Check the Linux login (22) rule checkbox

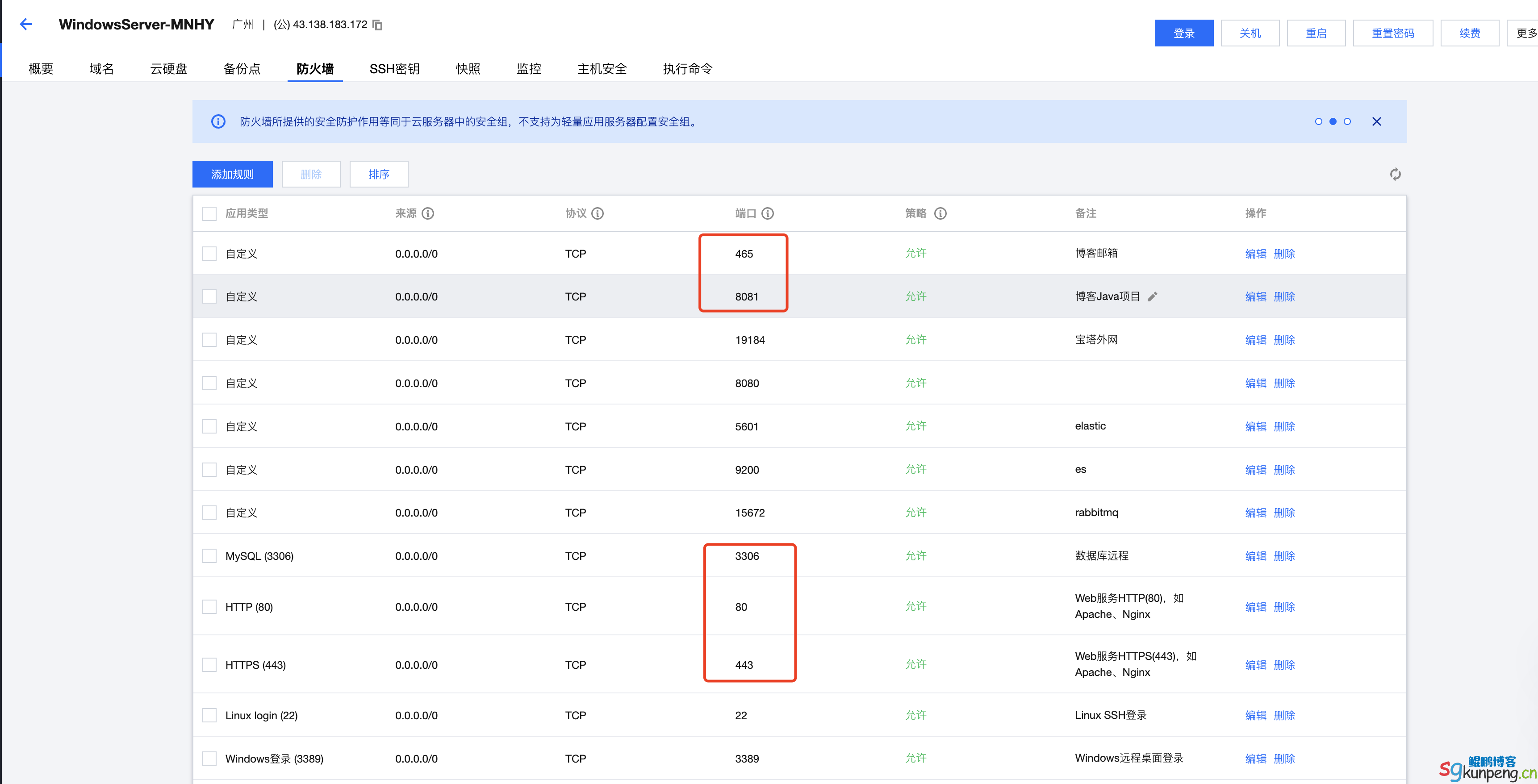(209, 715)
